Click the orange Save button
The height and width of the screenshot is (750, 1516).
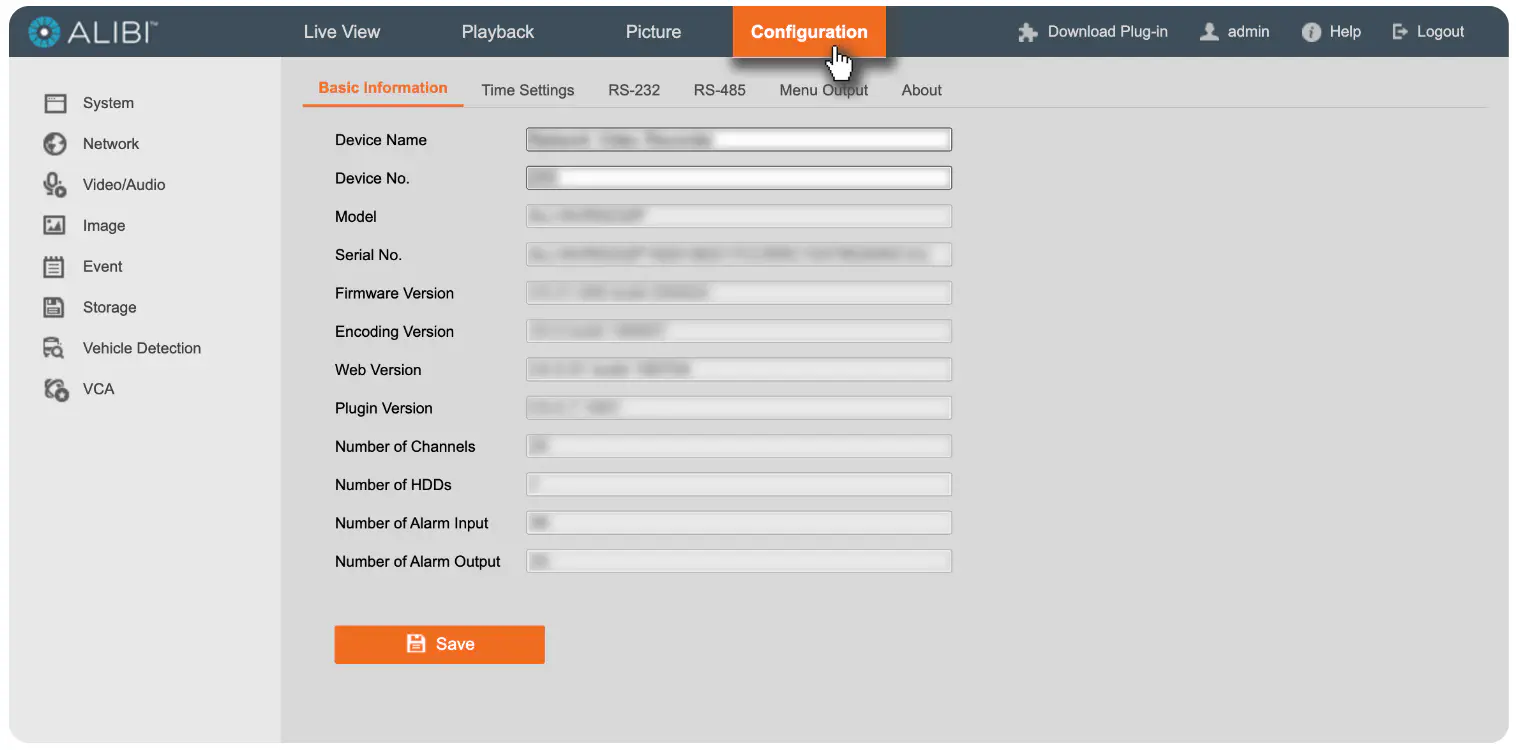[x=440, y=644]
